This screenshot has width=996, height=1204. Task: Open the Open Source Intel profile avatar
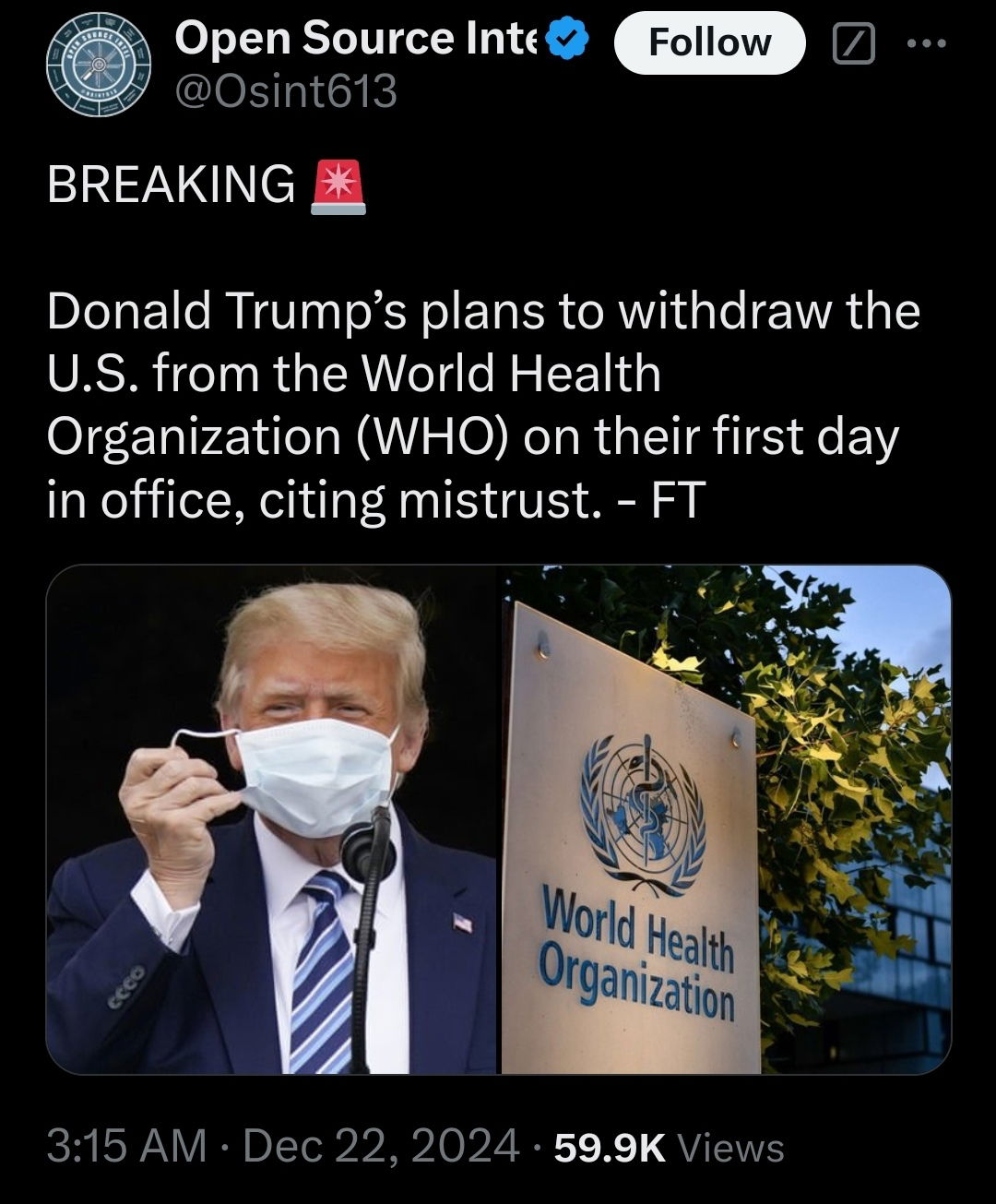coord(99,65)
